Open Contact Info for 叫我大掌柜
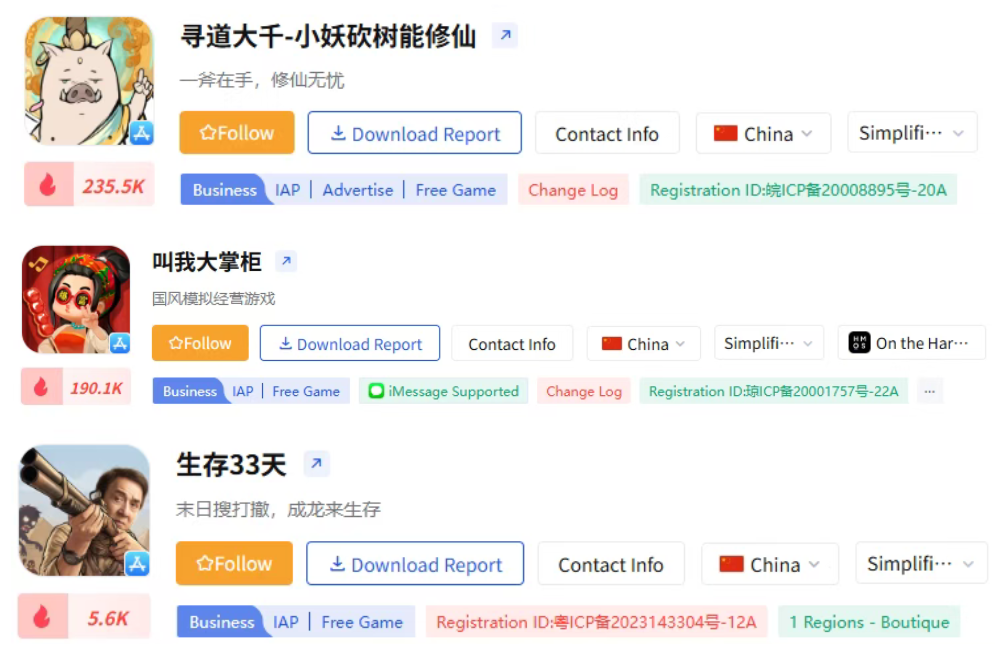This screenshot has width=1005, height=666. 511,343
